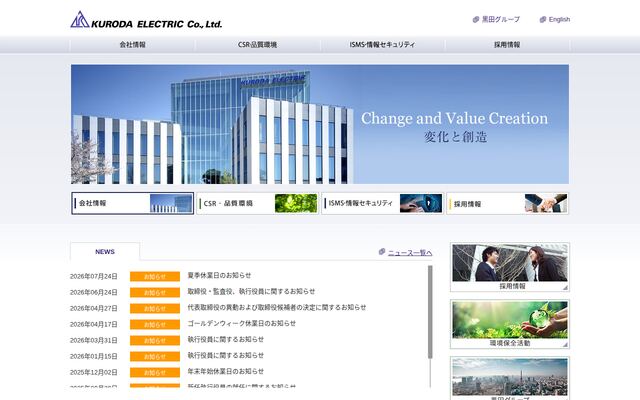
Task: Click the orange お知らせ tag for 2026年04月17日
Action: click(x=155, y=324)
